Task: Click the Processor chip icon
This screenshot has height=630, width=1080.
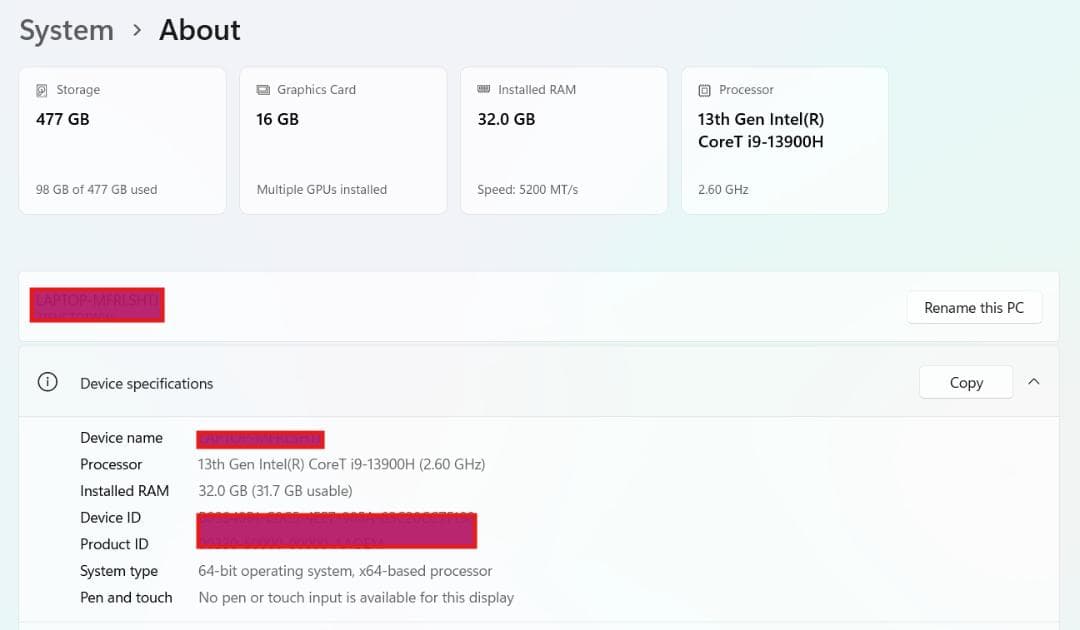Action: (705, 90)
